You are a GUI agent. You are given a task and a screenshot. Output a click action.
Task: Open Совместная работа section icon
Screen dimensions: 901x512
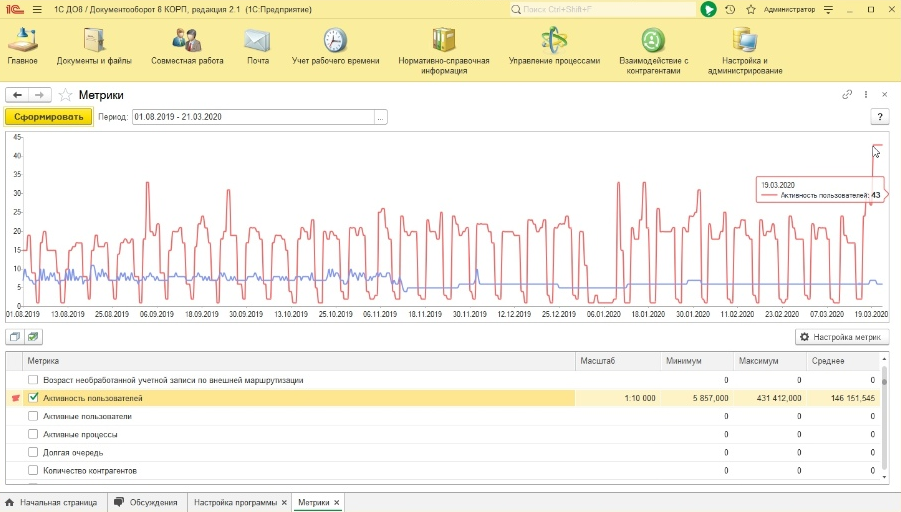[x=187, y=40]
